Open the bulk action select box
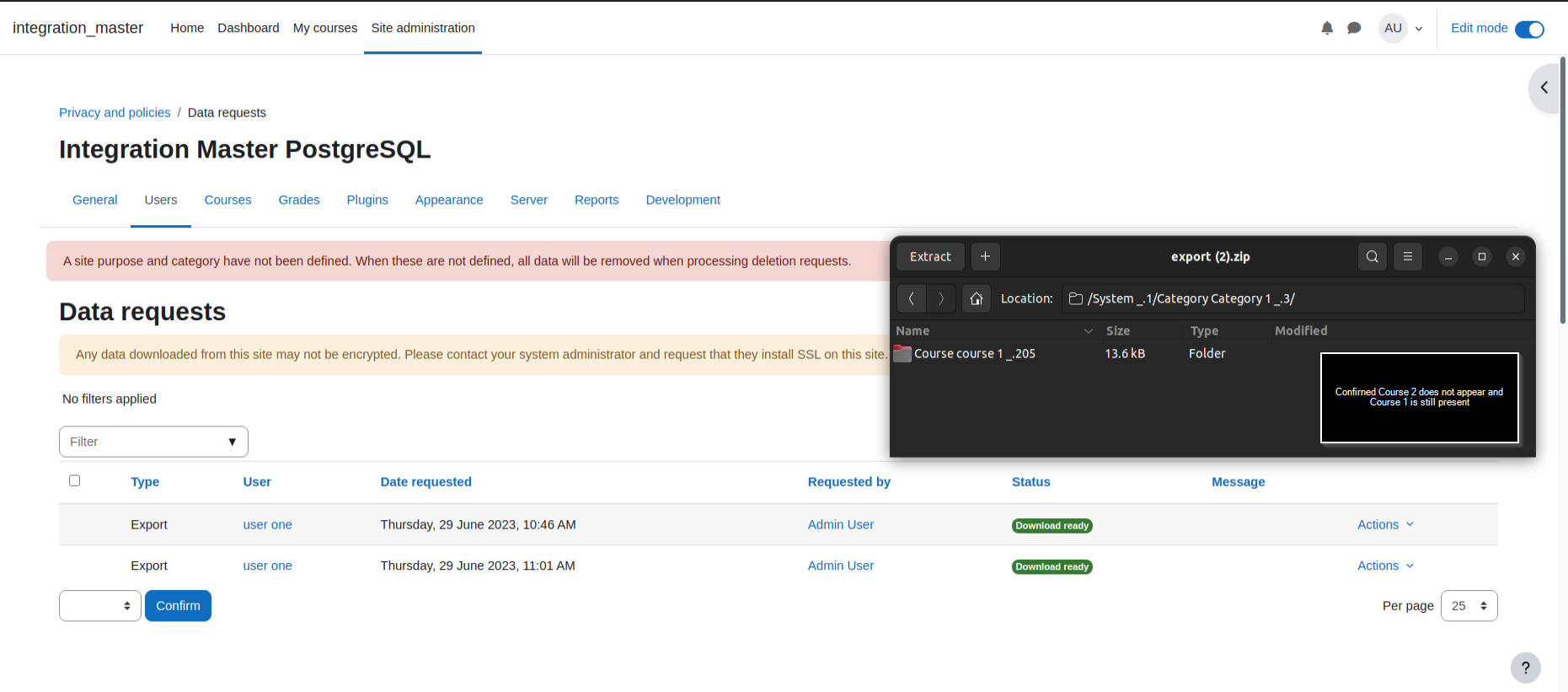 point(100,605)
